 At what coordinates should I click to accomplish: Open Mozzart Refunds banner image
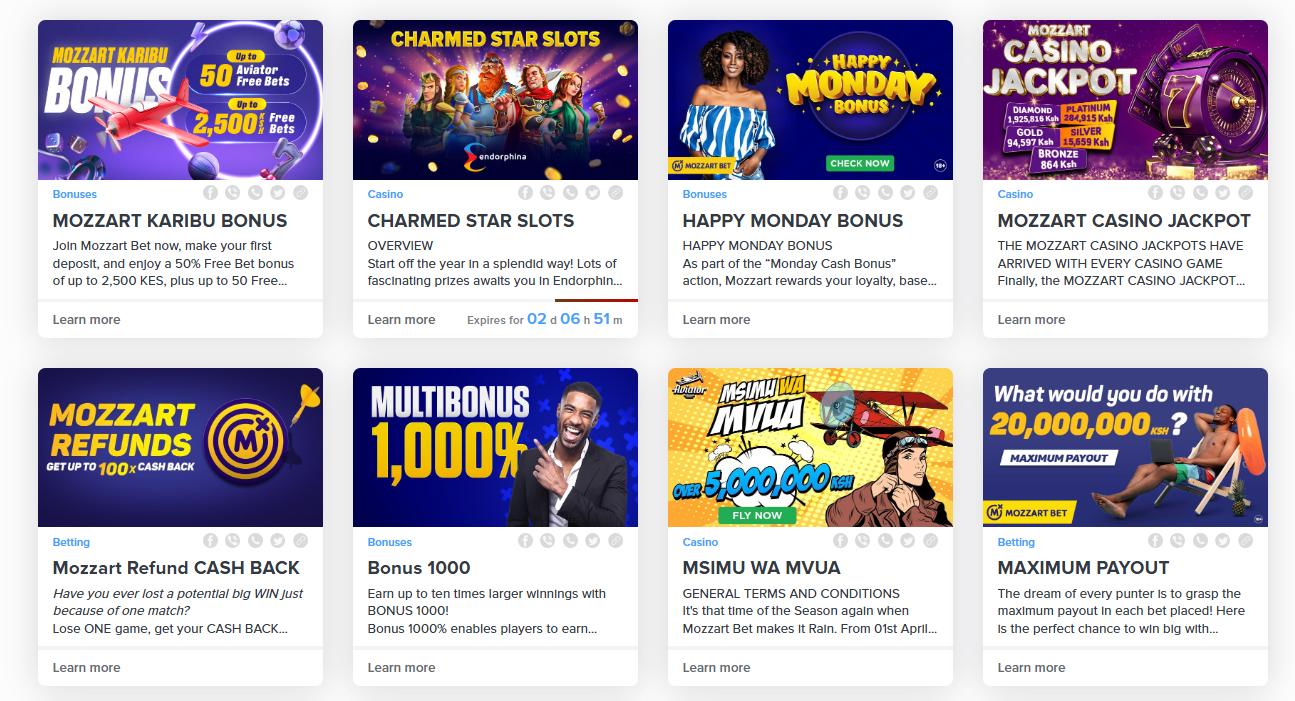pyautogui.click(x=180, y=447)
